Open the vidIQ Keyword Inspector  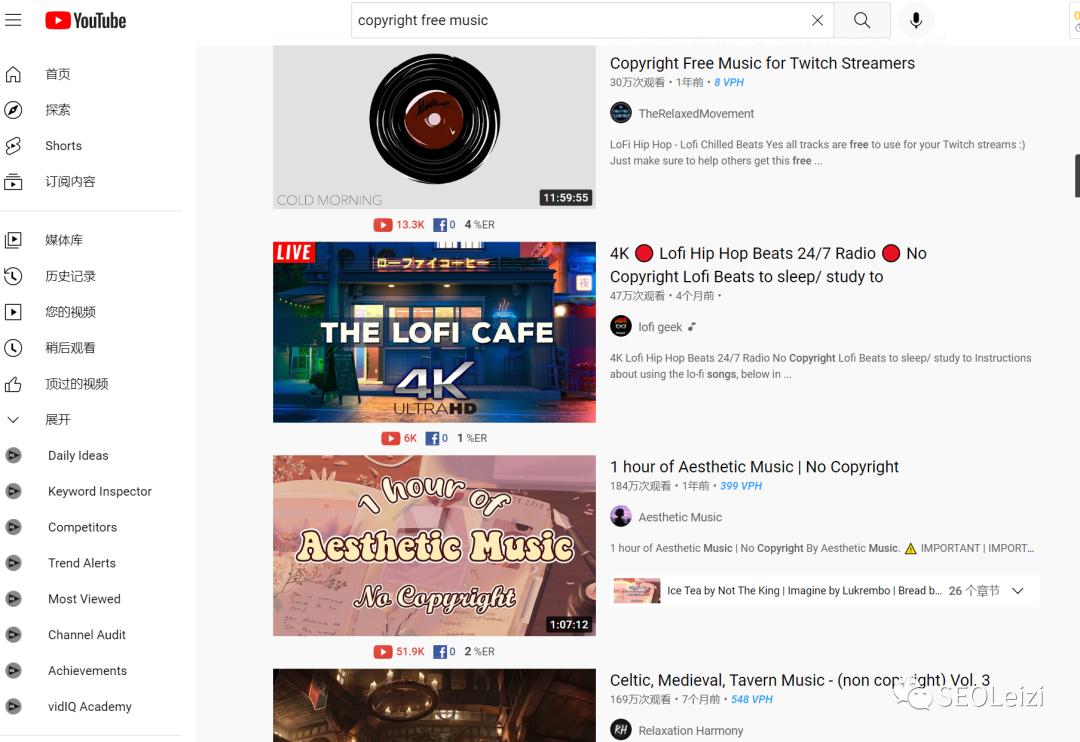coord(99,491)
